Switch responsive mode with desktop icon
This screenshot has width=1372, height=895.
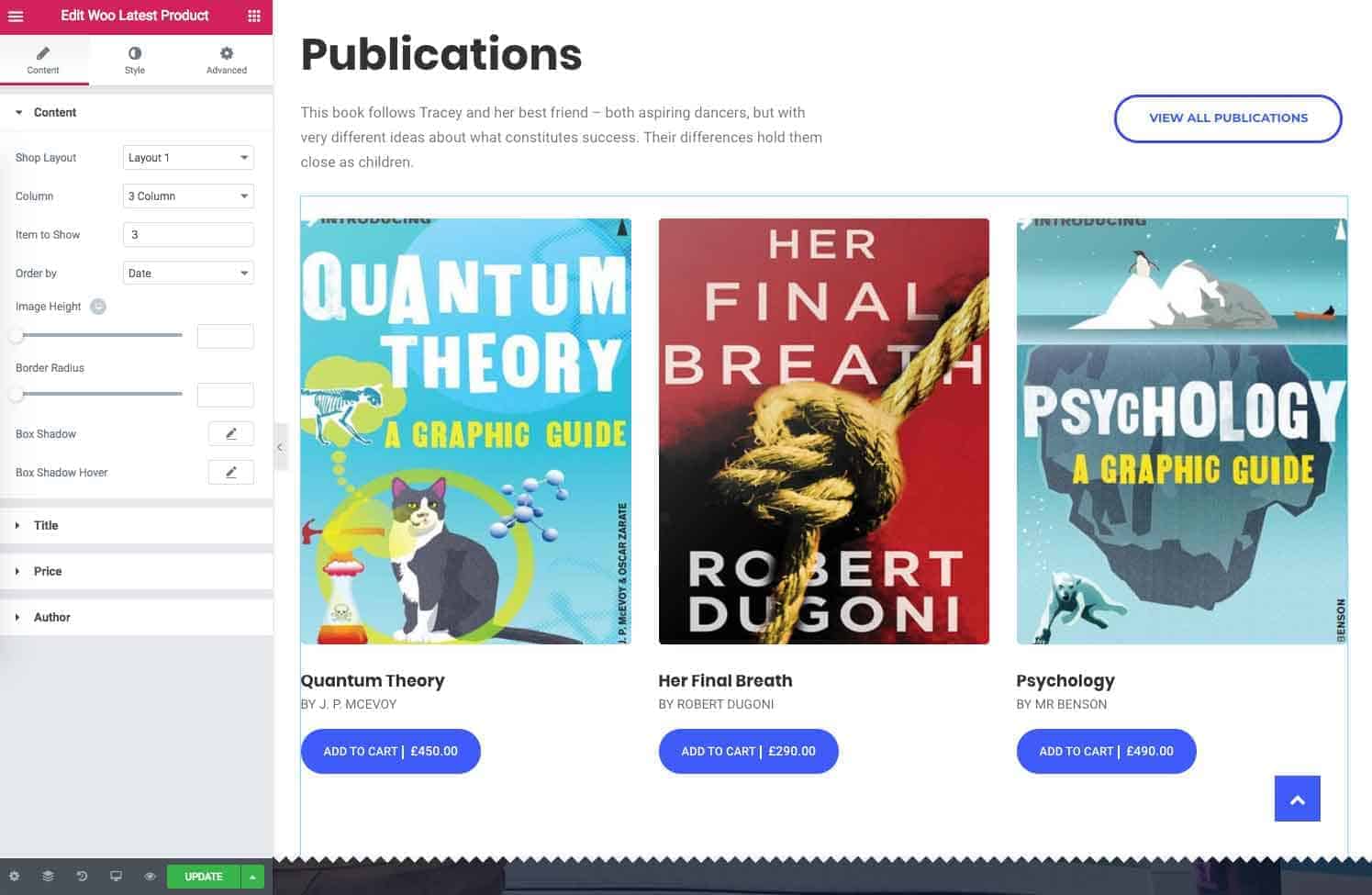[x=116, y=876]
